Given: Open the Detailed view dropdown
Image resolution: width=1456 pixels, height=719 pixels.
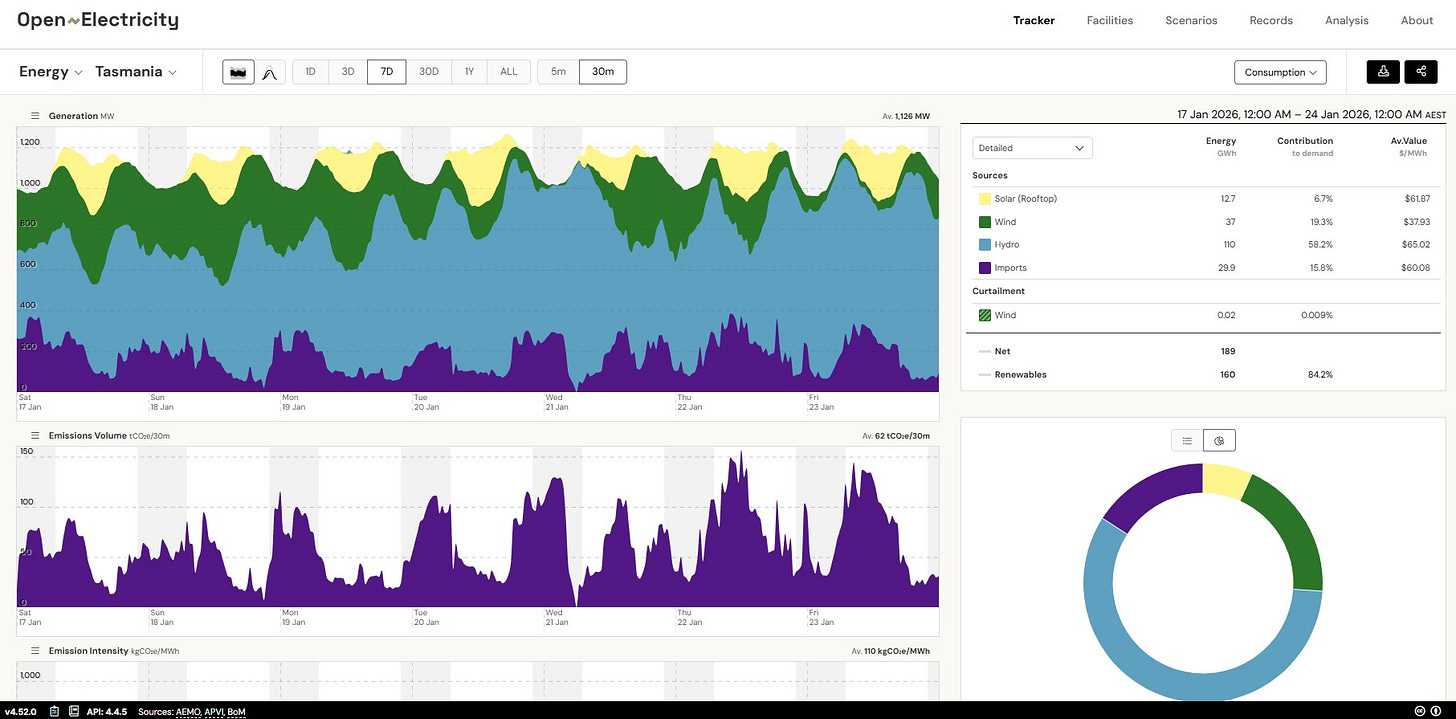Looking at the screenshot, I should click(x=1032, y=148).
